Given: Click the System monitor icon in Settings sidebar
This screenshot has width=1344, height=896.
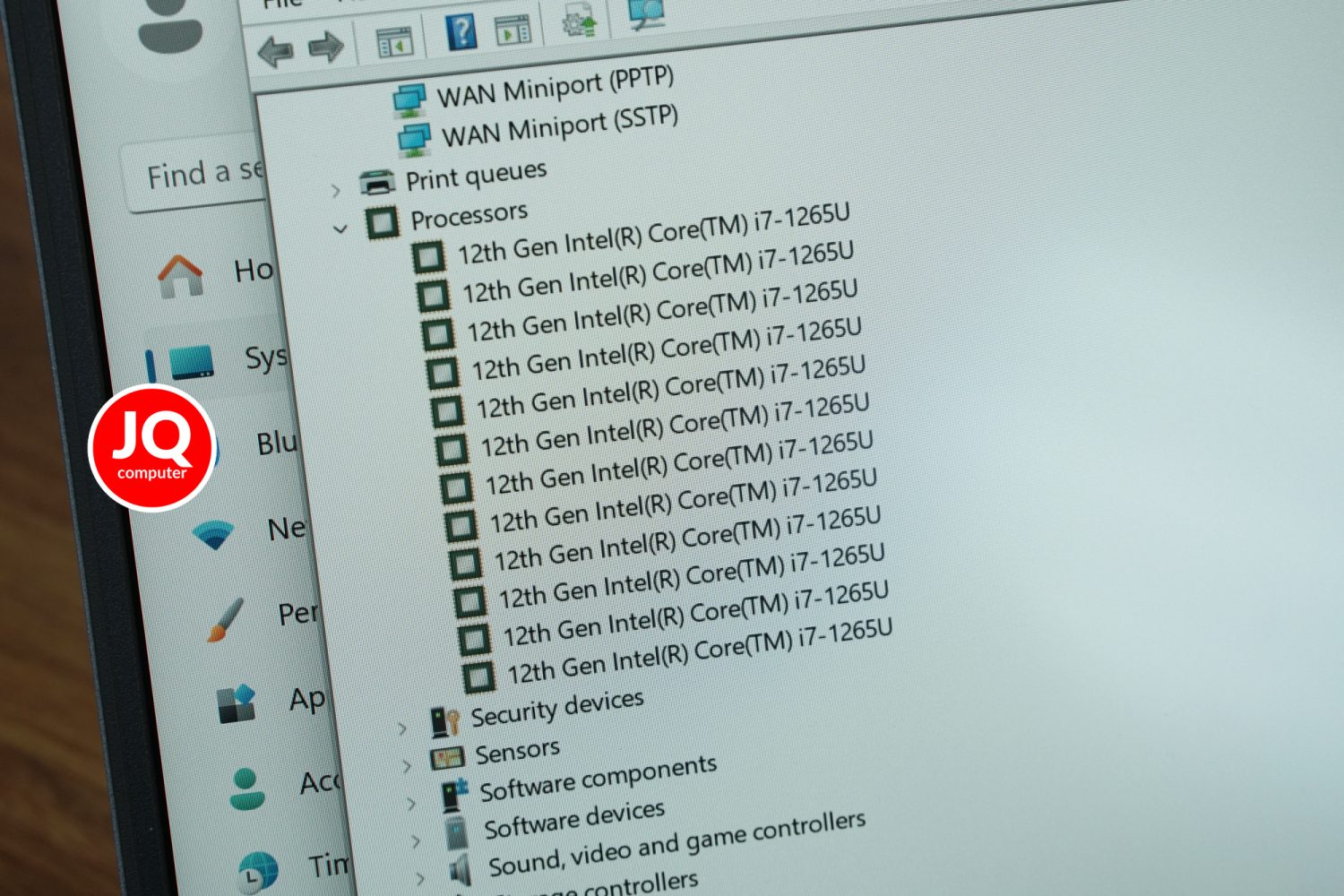Looking at the screenshot, I should pyautogui.click(x=192, y=362).
